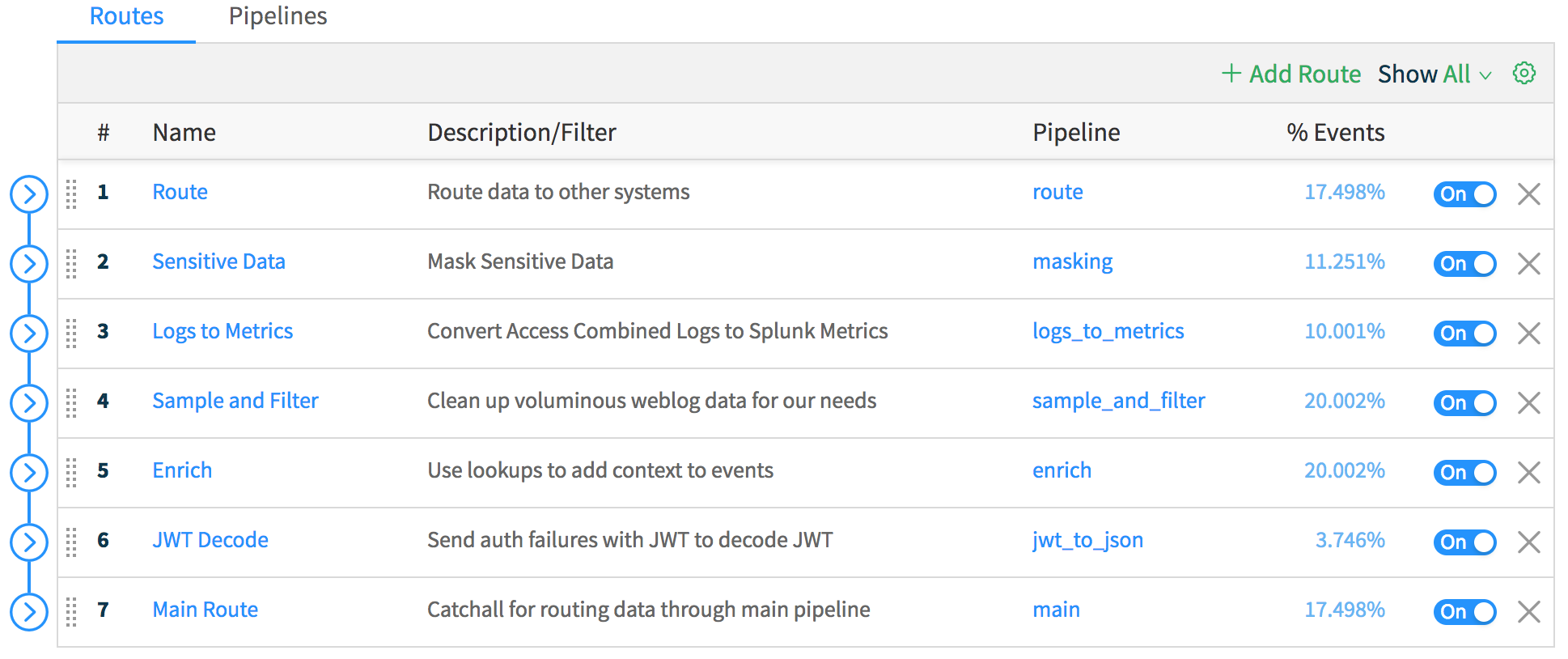Click the plus icon beside Add Route
The image size is (1568, 659).
[x=1231, y=74]
